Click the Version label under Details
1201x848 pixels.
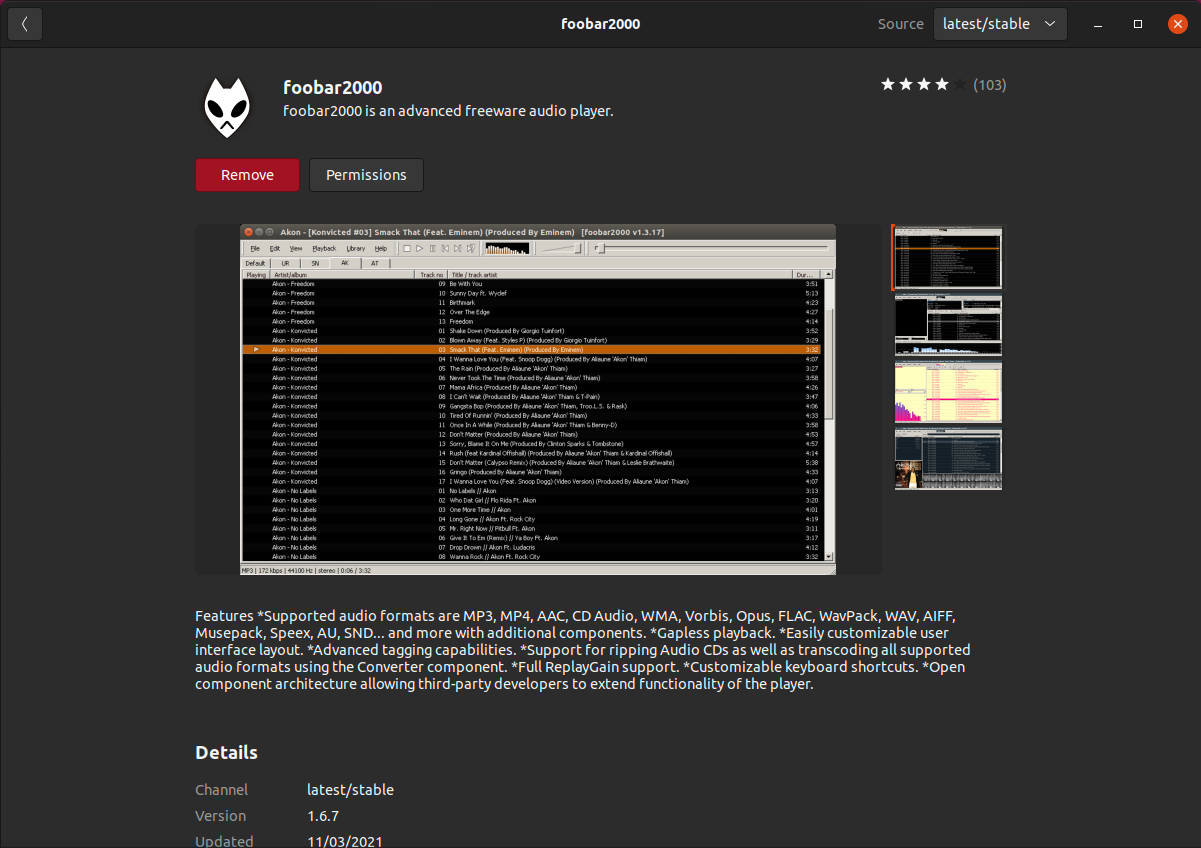click(x=220, y=816)
